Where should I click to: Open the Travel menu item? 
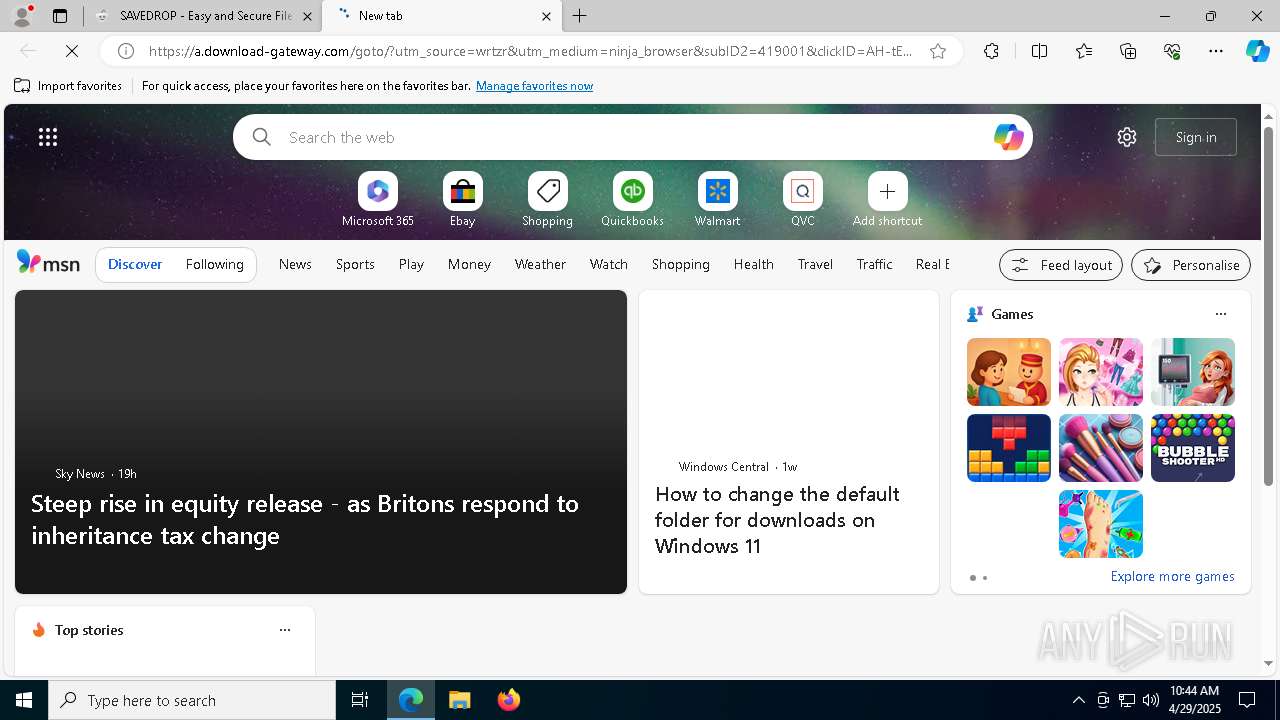[x=815, y=264]
